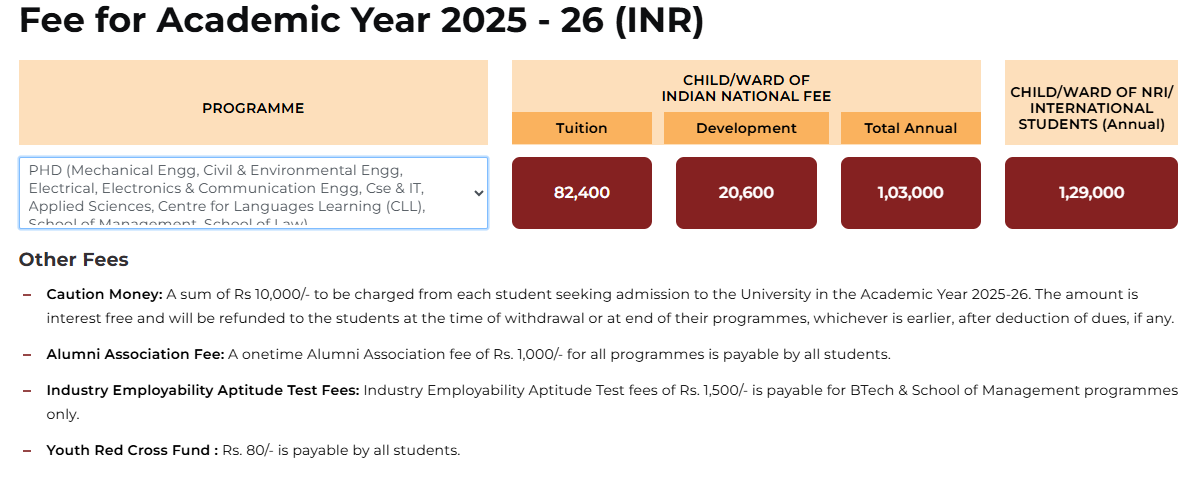Click the red dash bullet before Youth Red Cross
Viewport: 1199px width, 477px height.
28,451
